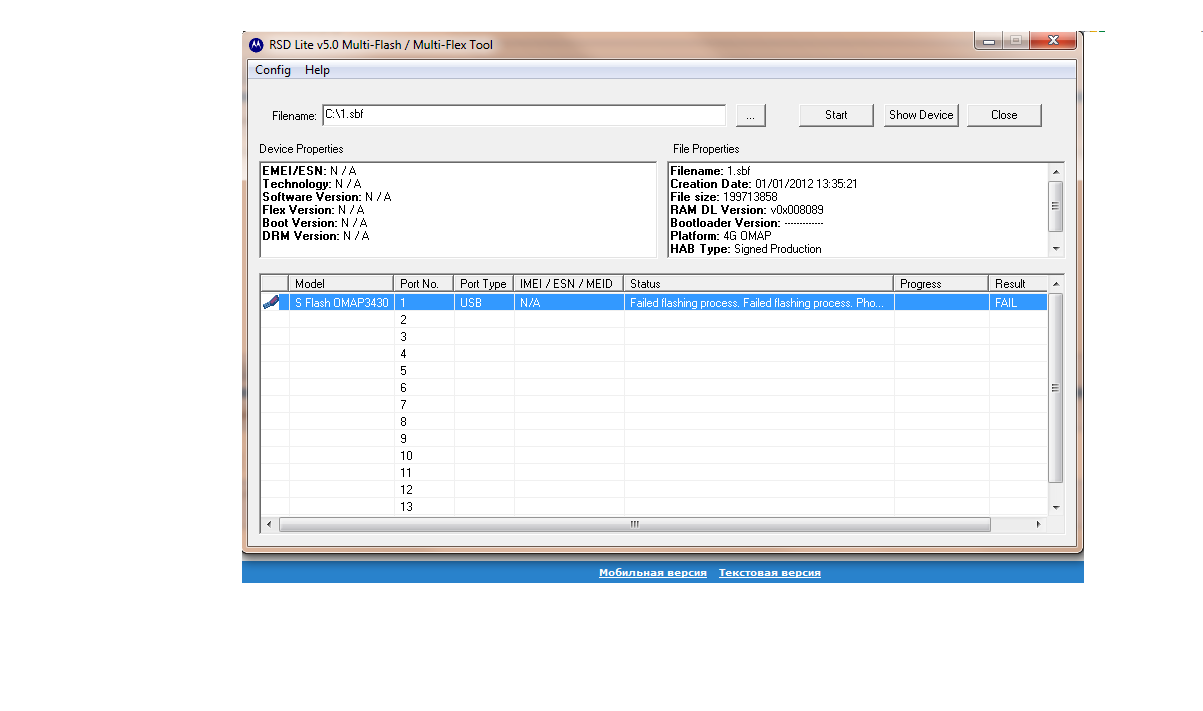Select the S Flash OMAP3430 model cell

pyautogui.click(x=341, y=302)
